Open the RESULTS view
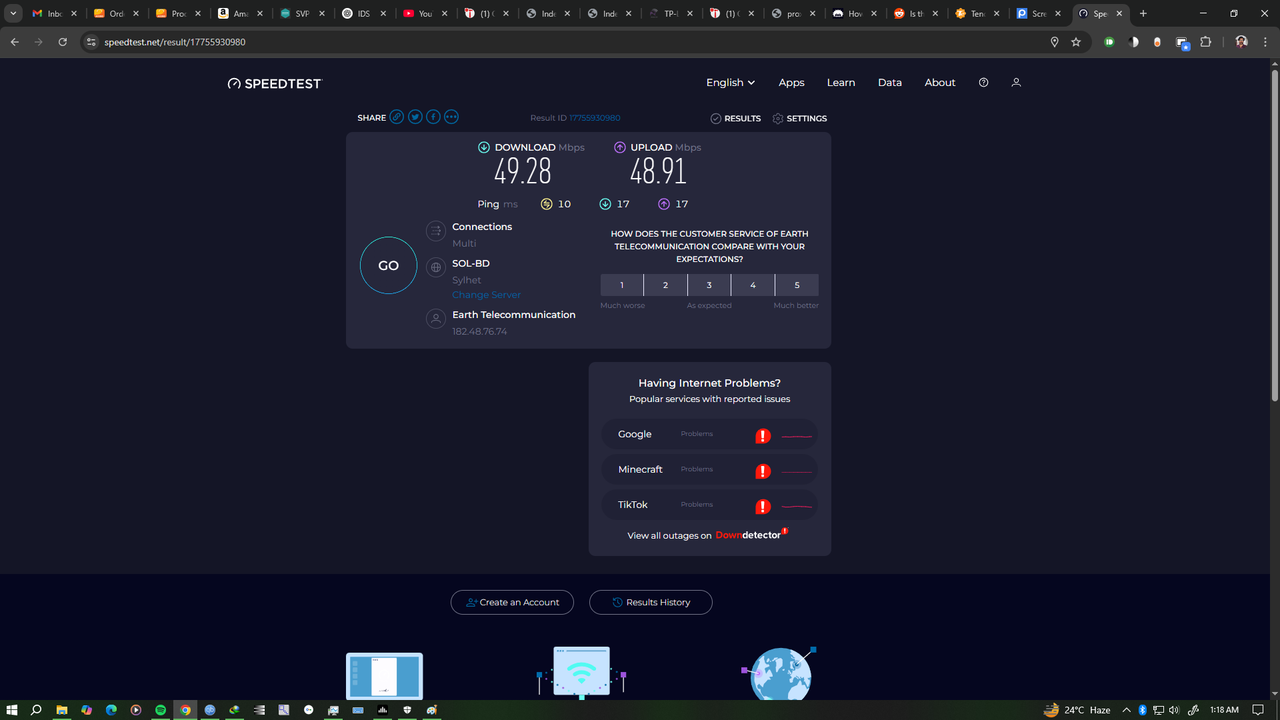Screen dimensions: 1280x720 [x=736, y=118]
